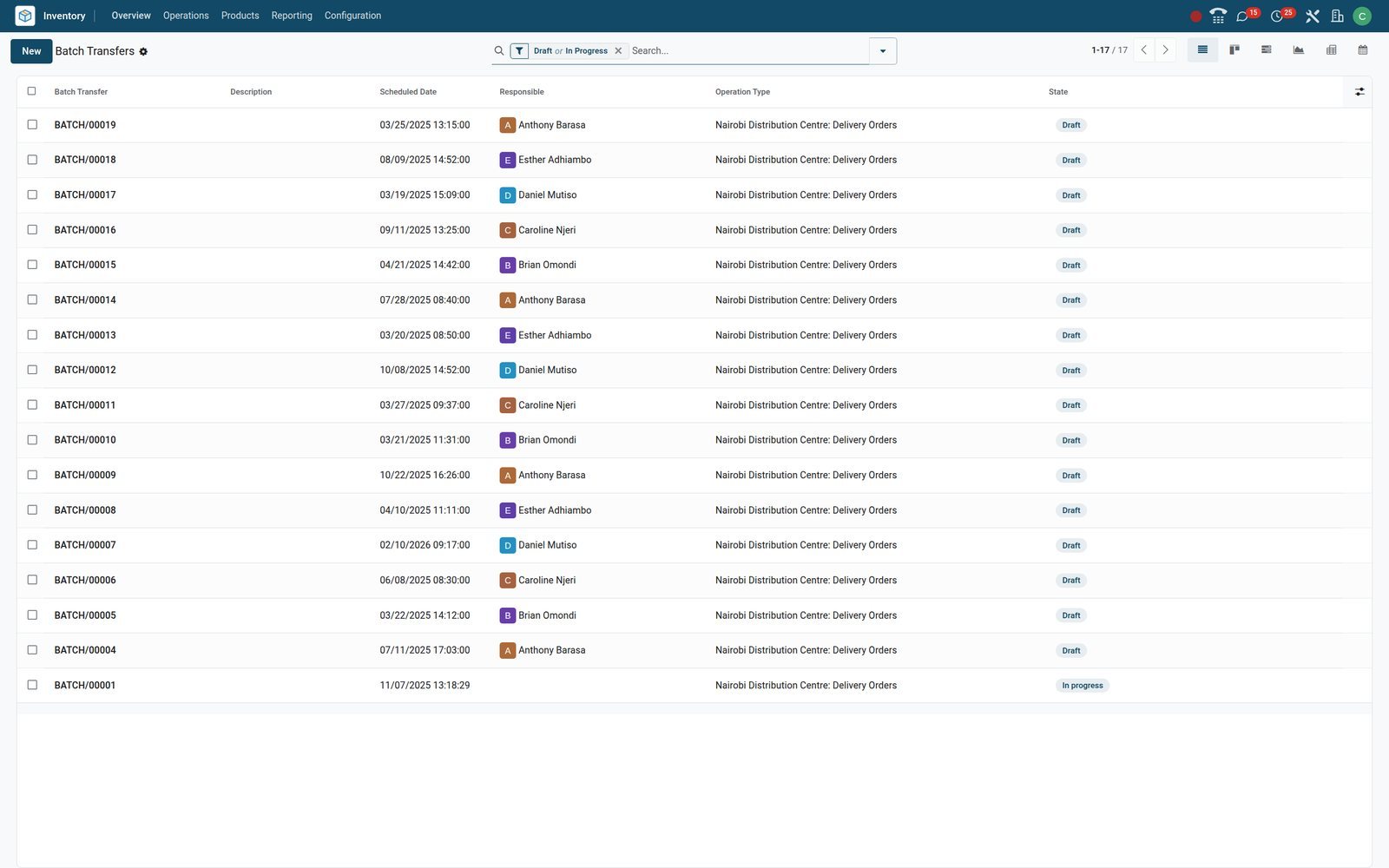The image size is (1389, 868).
Task: Check the BATCH/00014 row
Action: (32, 299)
